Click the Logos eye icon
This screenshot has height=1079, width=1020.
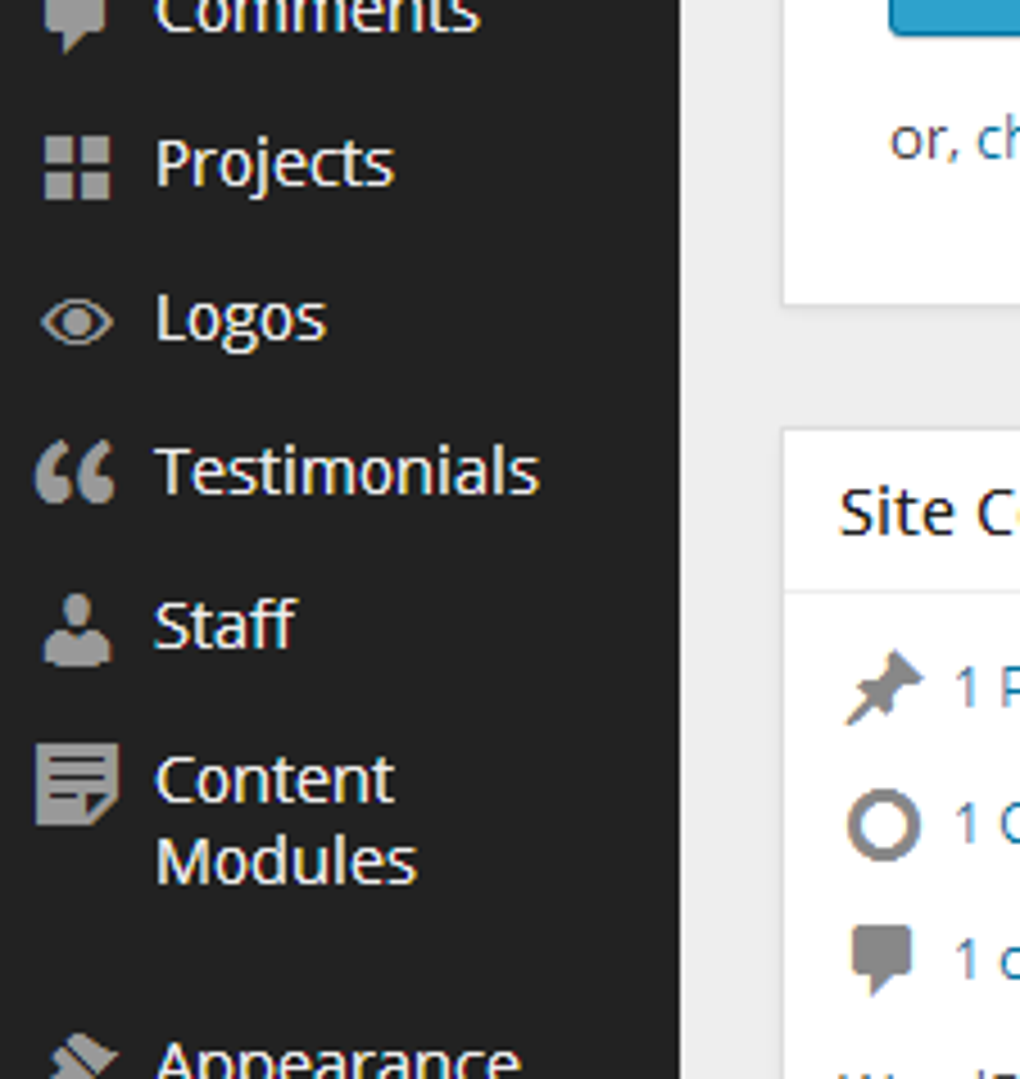(x=77, y=322)
